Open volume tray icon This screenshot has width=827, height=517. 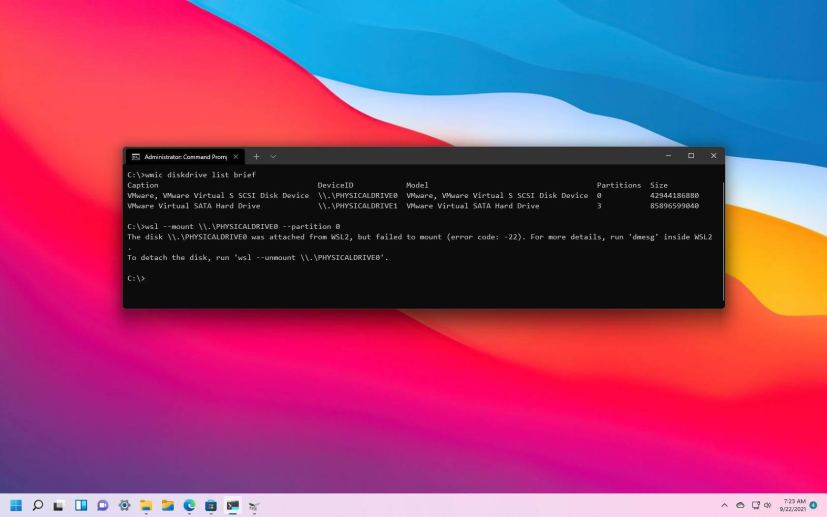[x=767, y=505]
